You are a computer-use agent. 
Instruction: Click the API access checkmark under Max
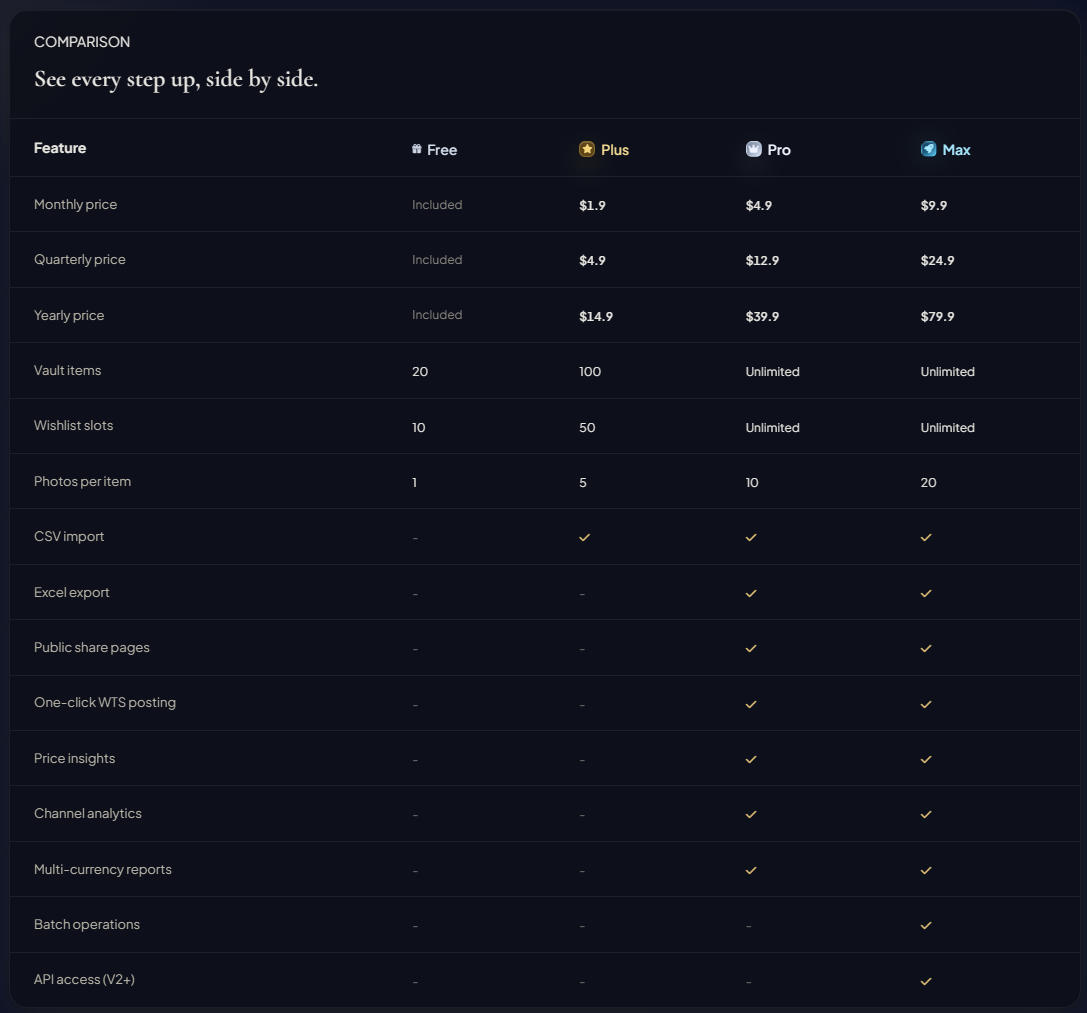click(926, 981)
